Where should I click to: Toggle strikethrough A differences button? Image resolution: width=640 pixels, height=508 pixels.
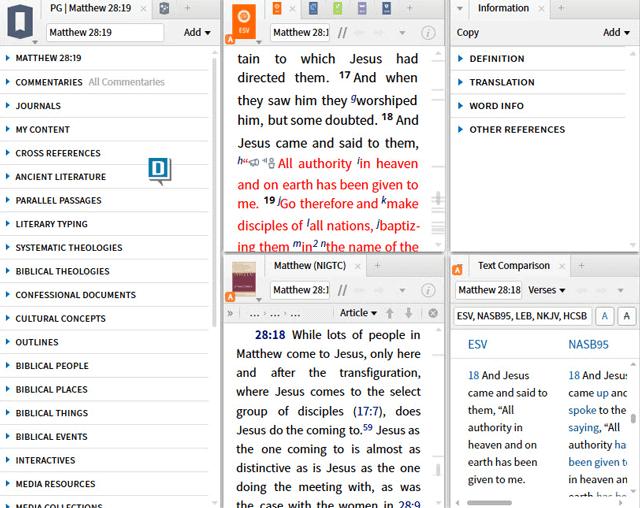click(627, 316)
